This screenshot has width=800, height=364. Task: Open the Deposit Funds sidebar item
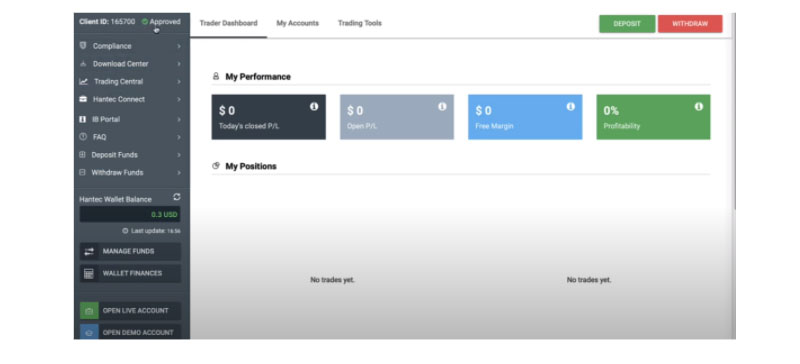(132, 155)
